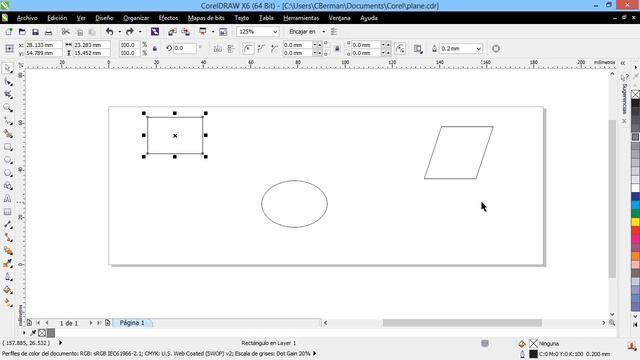Screen dimensions: 640x360
Task: Select the Pick tool in toolbox
Action: click(8, 69)
